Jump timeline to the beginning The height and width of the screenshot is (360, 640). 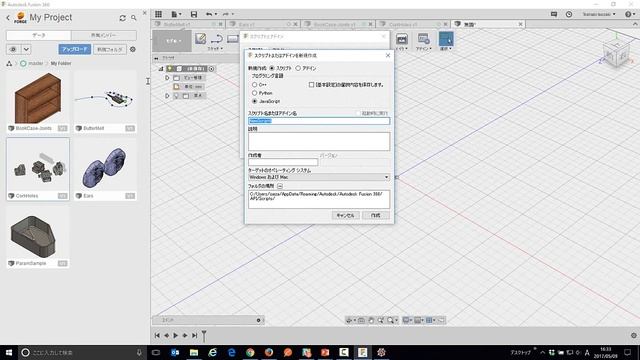[157, 336]
